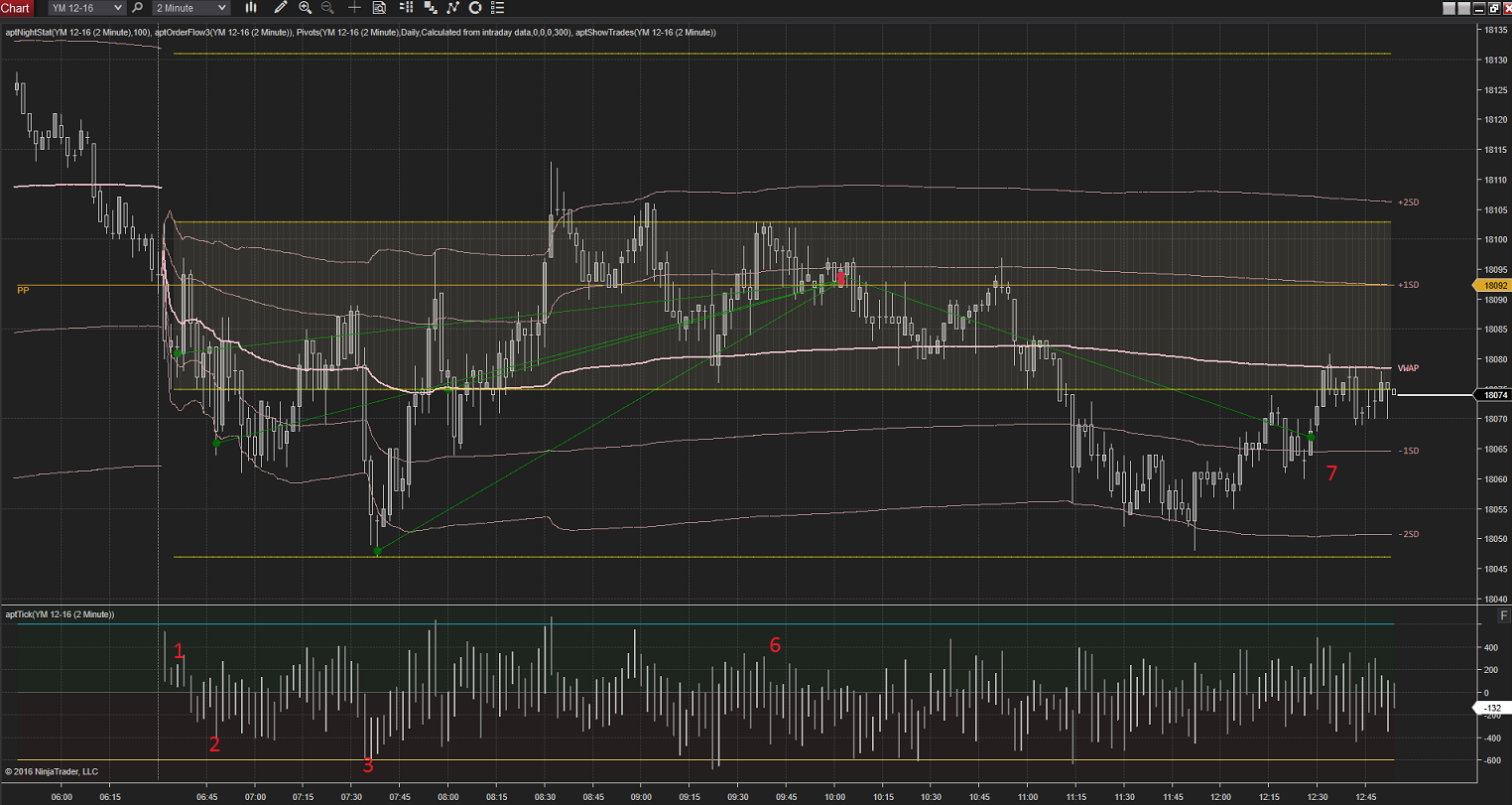This screenshot has width=1512, height=805.
Task: Select the -132 tick value marker
Action: point(1493,709)
